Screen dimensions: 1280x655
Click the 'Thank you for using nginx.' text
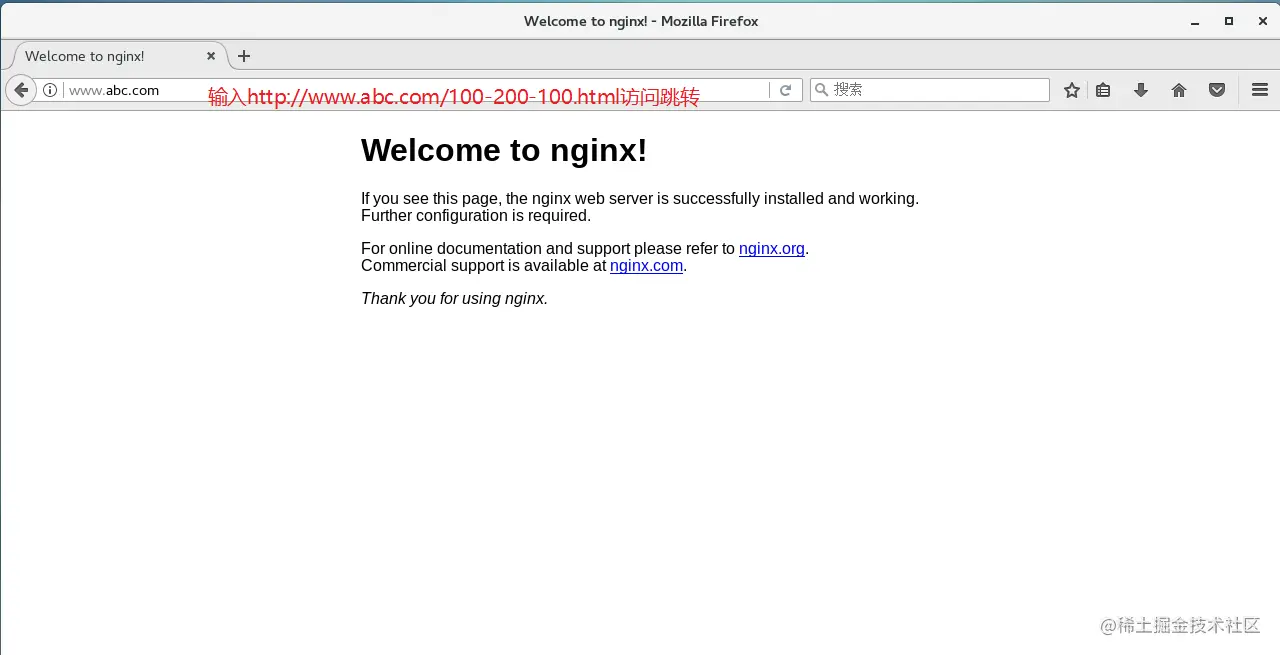pyautogui.click(x=455, y=298)
